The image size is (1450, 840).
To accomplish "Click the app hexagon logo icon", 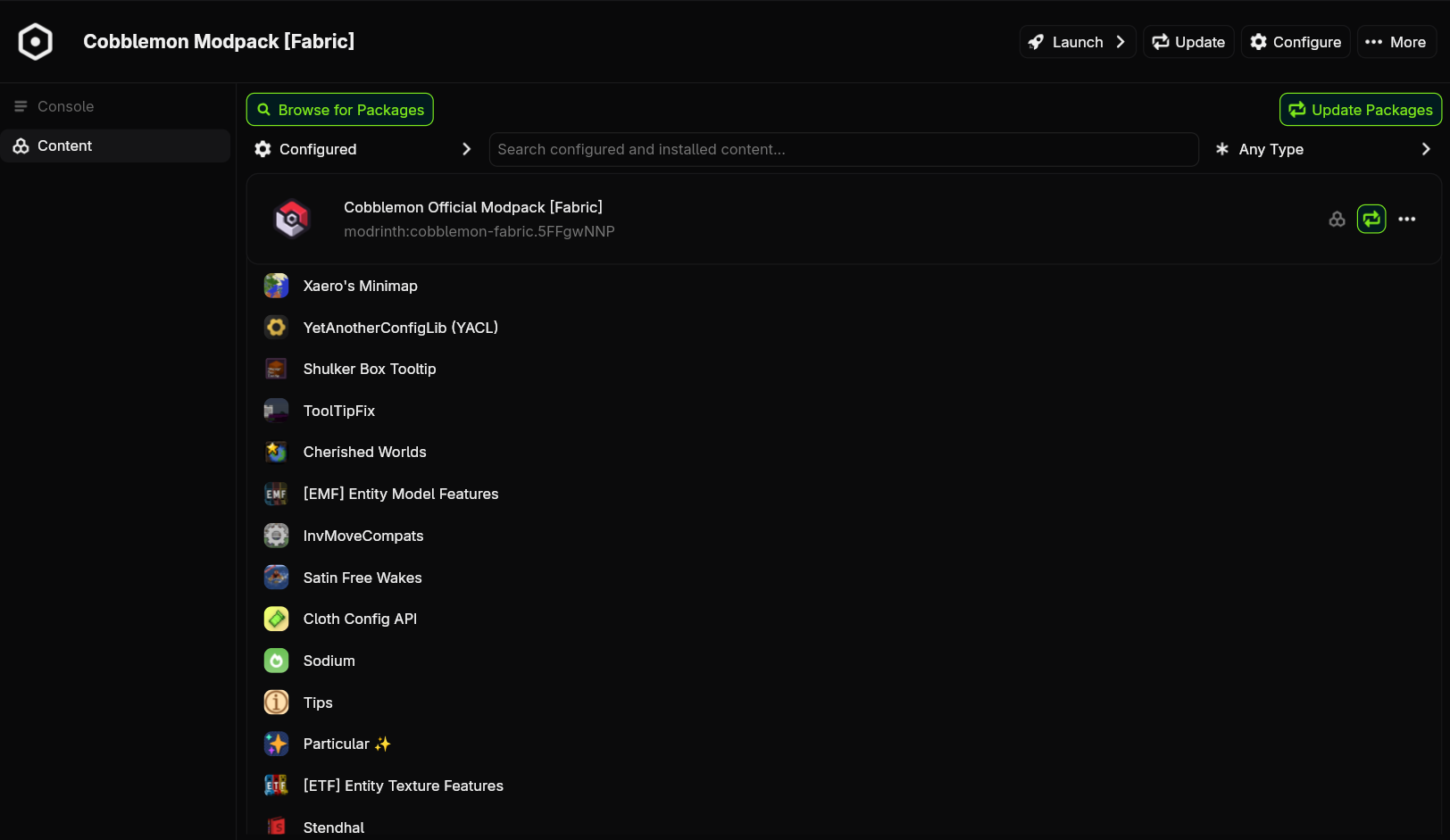I will coord(36,42).
